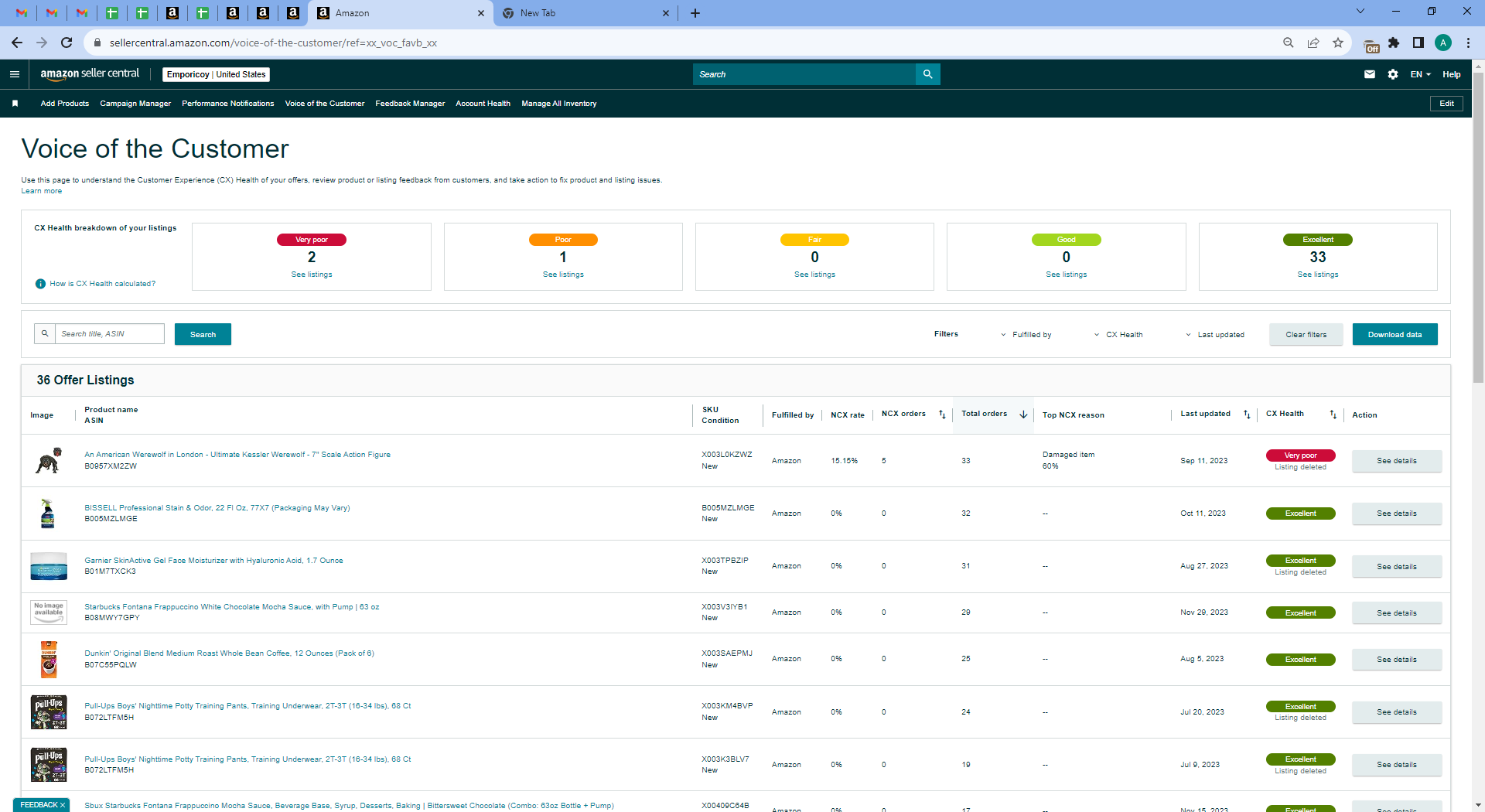Share this page from the address bar
The width and height of the screenshot is (1485, 812).
point(1313,43)
